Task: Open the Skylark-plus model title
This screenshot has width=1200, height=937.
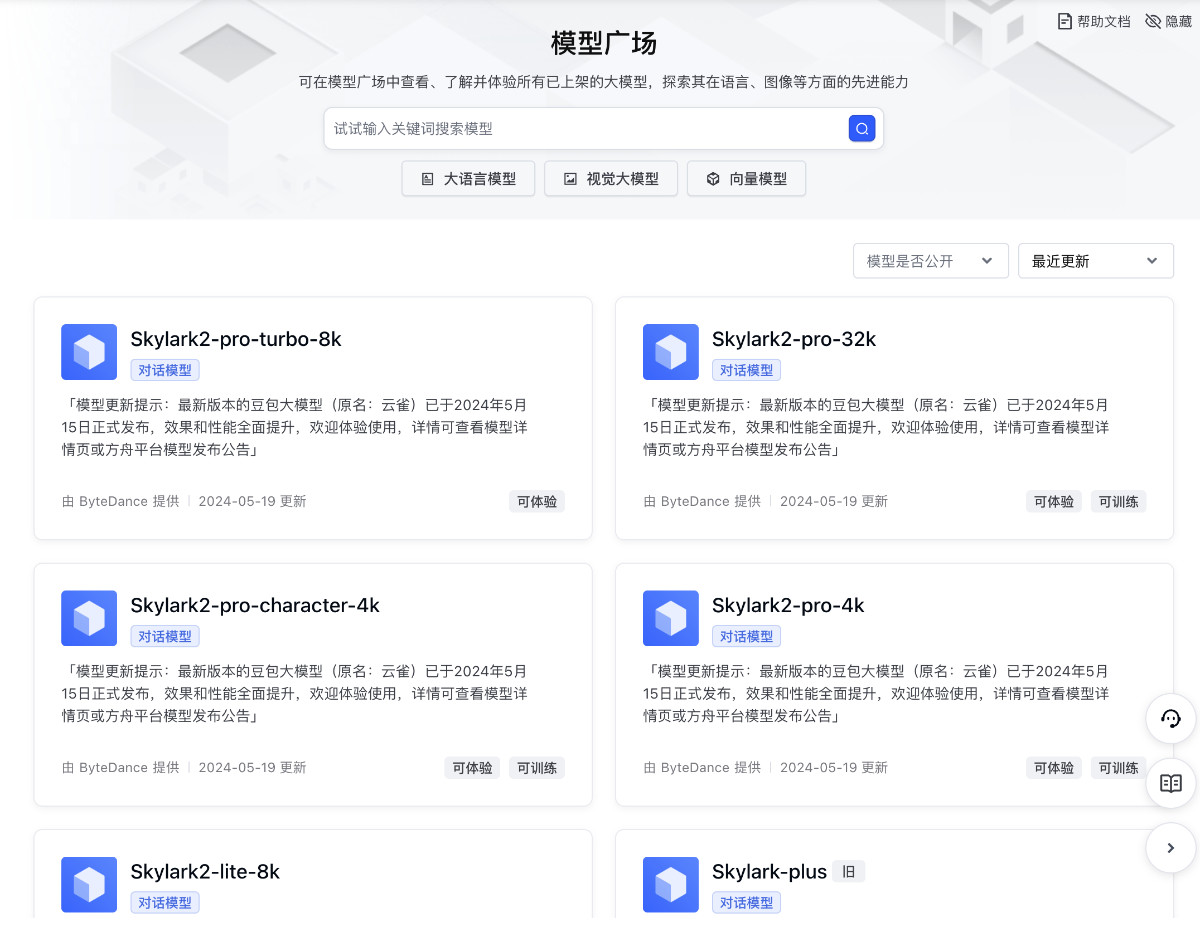Action: [769, 872]
